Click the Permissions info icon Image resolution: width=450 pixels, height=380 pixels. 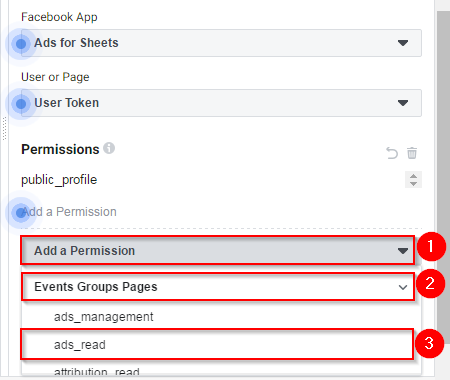(x=109, y=148)
